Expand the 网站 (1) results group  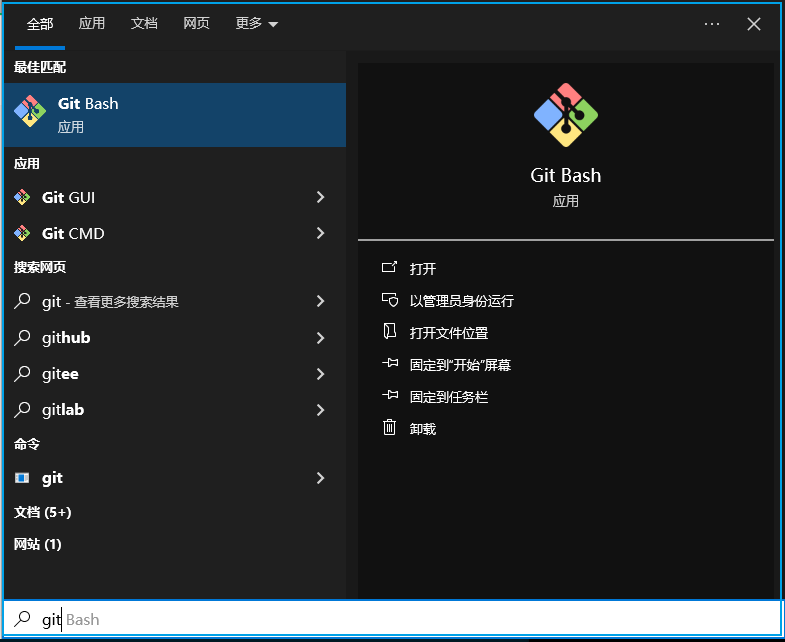click(x=38, y=544)
